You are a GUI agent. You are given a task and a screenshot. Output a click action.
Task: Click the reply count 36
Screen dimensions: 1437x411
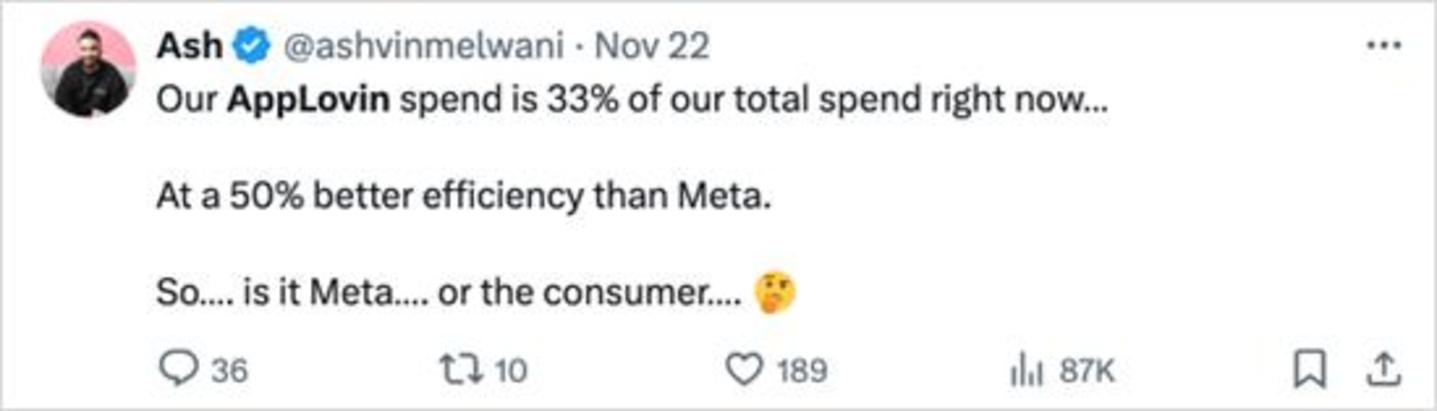(x=228, y=372)
